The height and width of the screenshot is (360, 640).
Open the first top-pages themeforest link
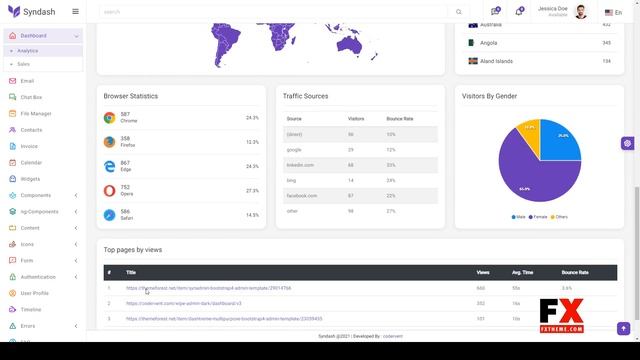pos(209,288)
